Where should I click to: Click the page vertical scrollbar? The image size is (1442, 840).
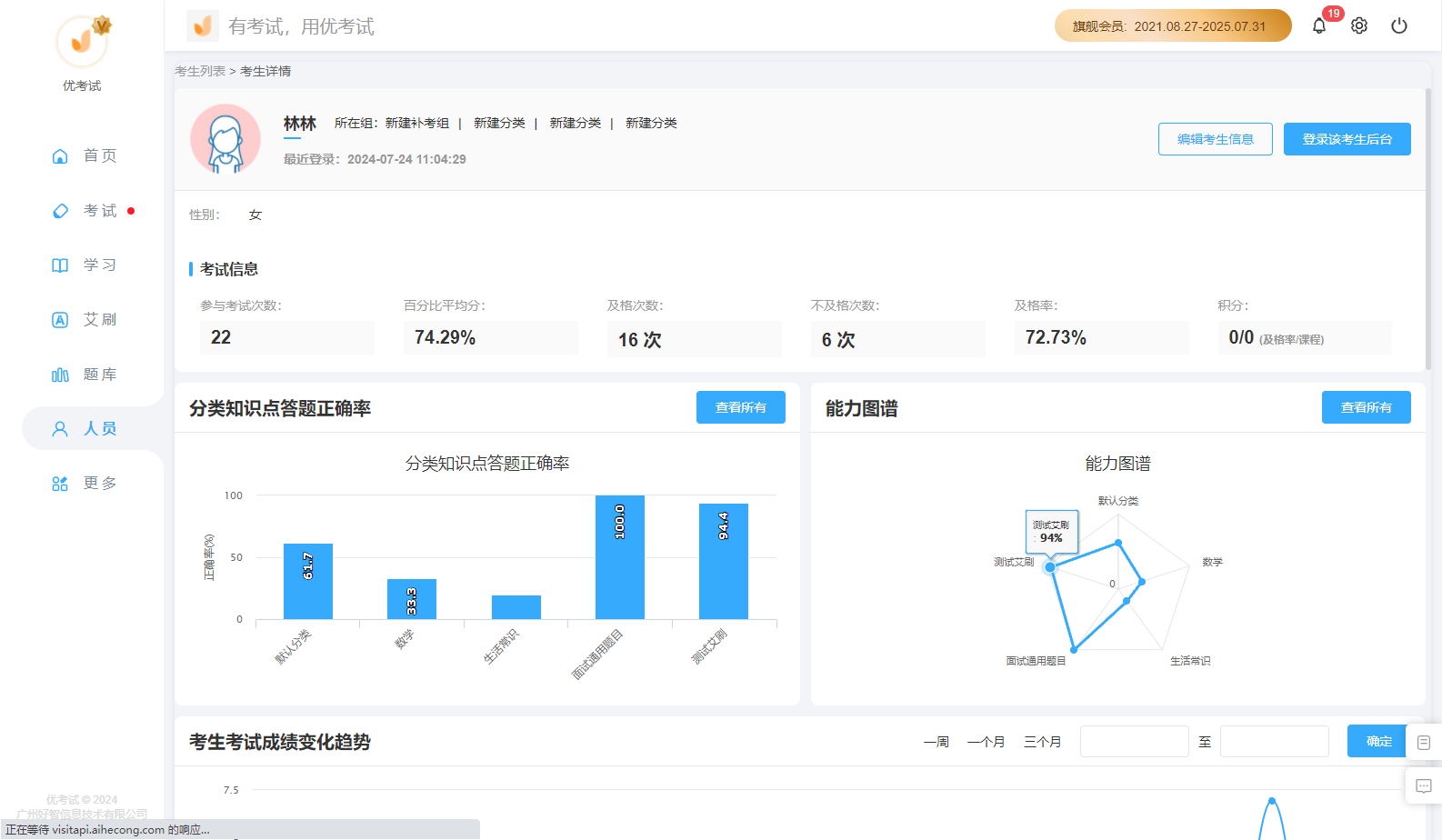[x=1427, y=229]
